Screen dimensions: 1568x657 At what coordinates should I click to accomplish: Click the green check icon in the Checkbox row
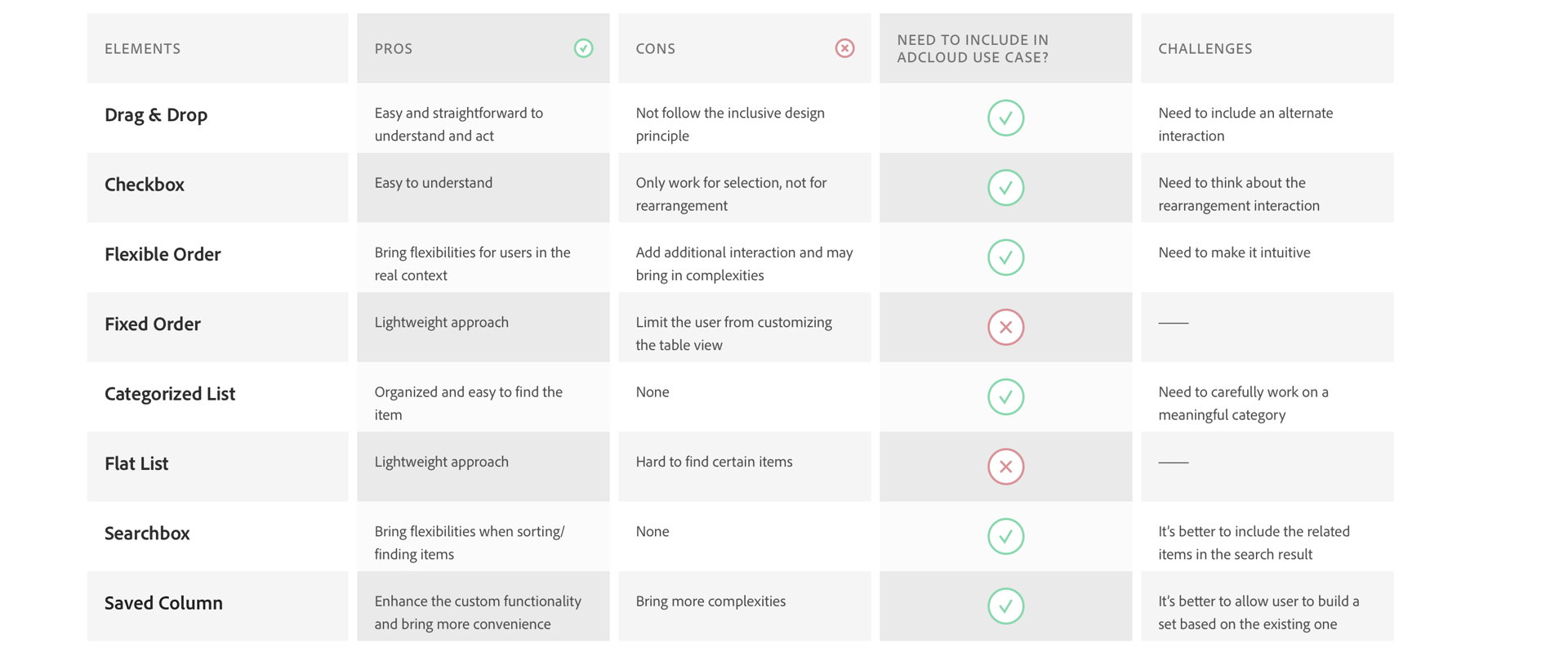[1005, 187]
